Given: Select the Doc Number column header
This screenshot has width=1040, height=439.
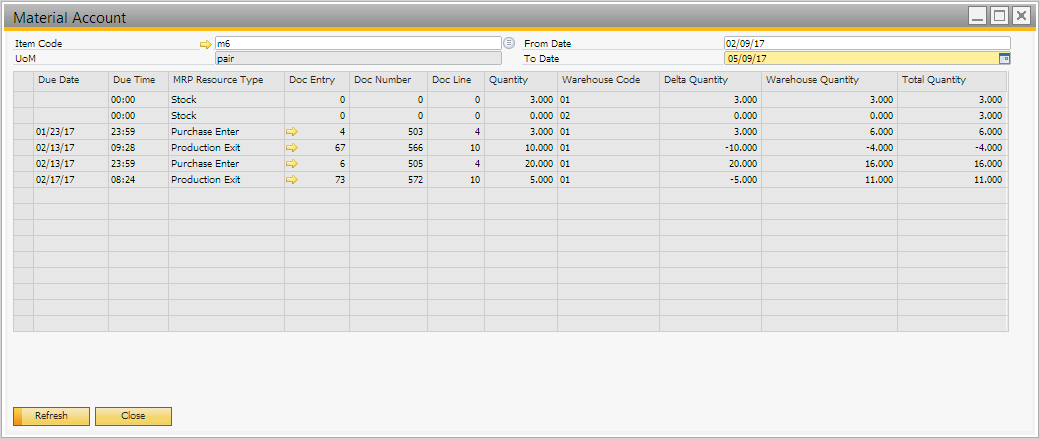Looking at the screenshot, I should pos(388,80).
